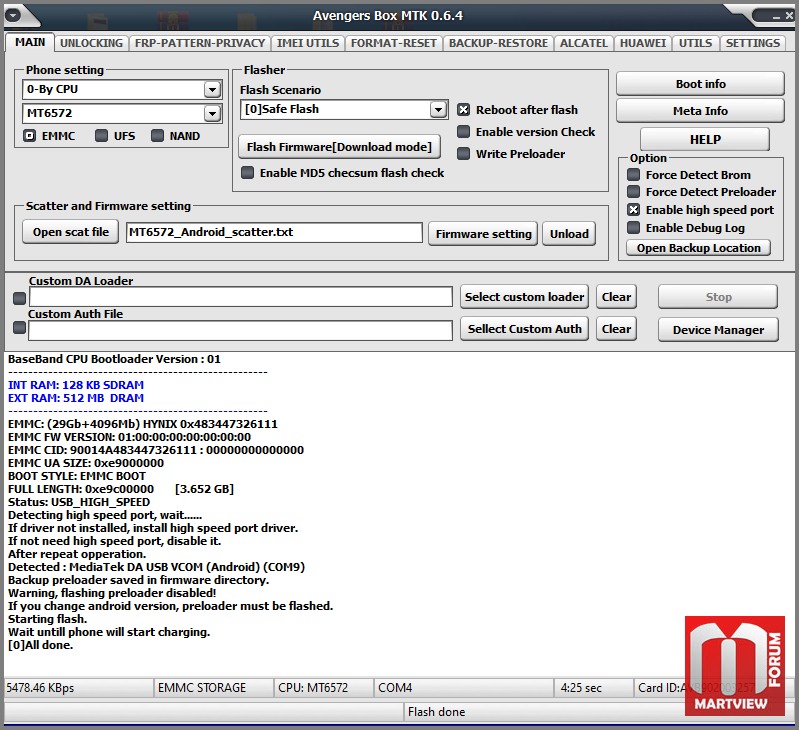The height and width of the screenshot is (730, 799).
Task: Click 'EXT RAM: 512 MB DRAM' log line
Action: (76, 398)
